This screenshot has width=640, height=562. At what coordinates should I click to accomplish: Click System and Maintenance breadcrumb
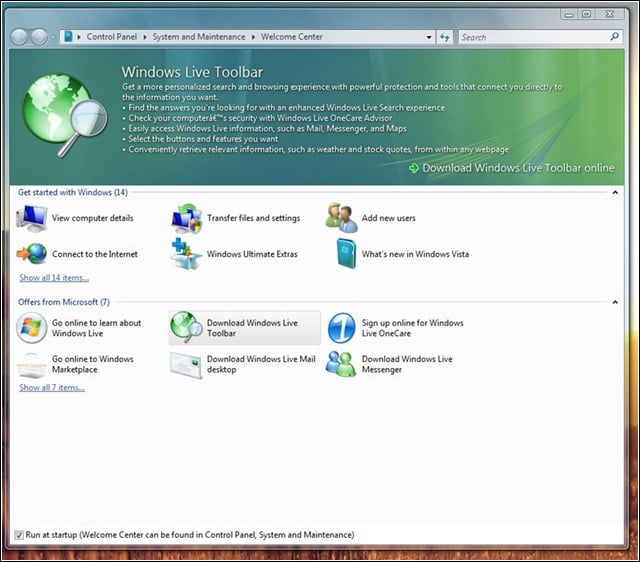coord(199,37)
